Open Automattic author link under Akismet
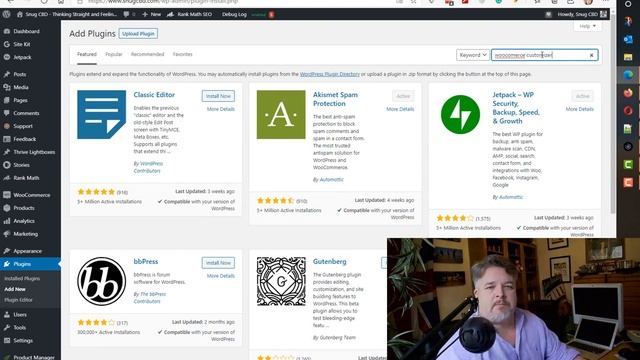 [x=331, y=180]
